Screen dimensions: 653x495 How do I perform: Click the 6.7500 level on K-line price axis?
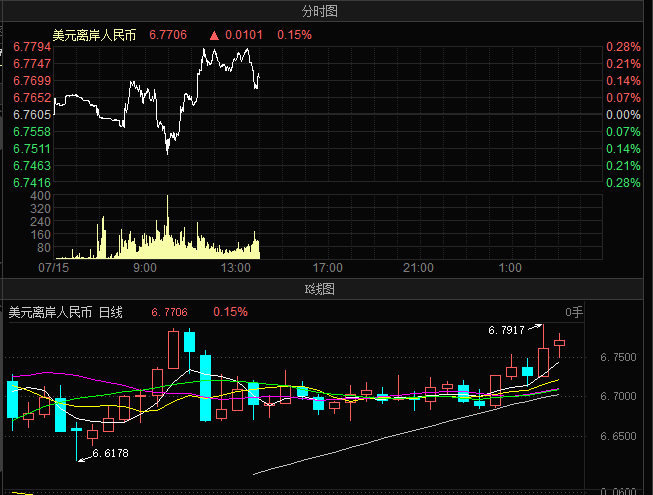pyautogui.click(x=624, y=357)
